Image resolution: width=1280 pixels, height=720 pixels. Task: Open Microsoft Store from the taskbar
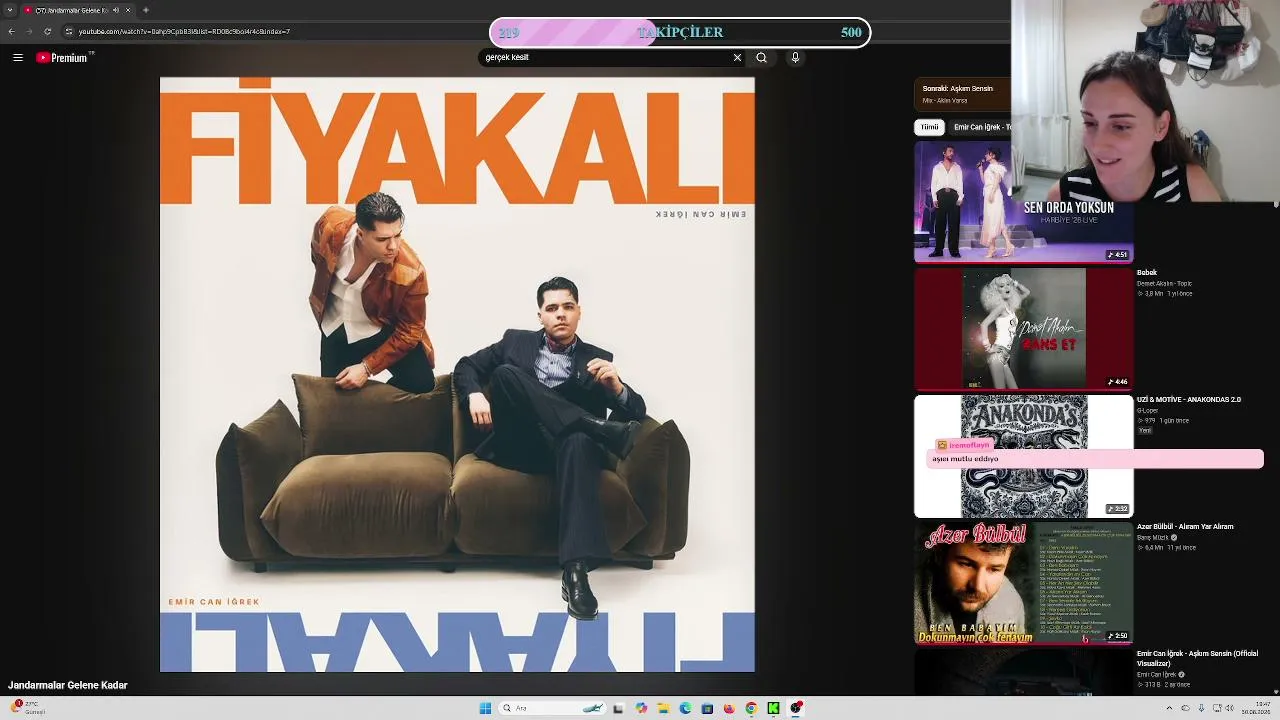707,708
